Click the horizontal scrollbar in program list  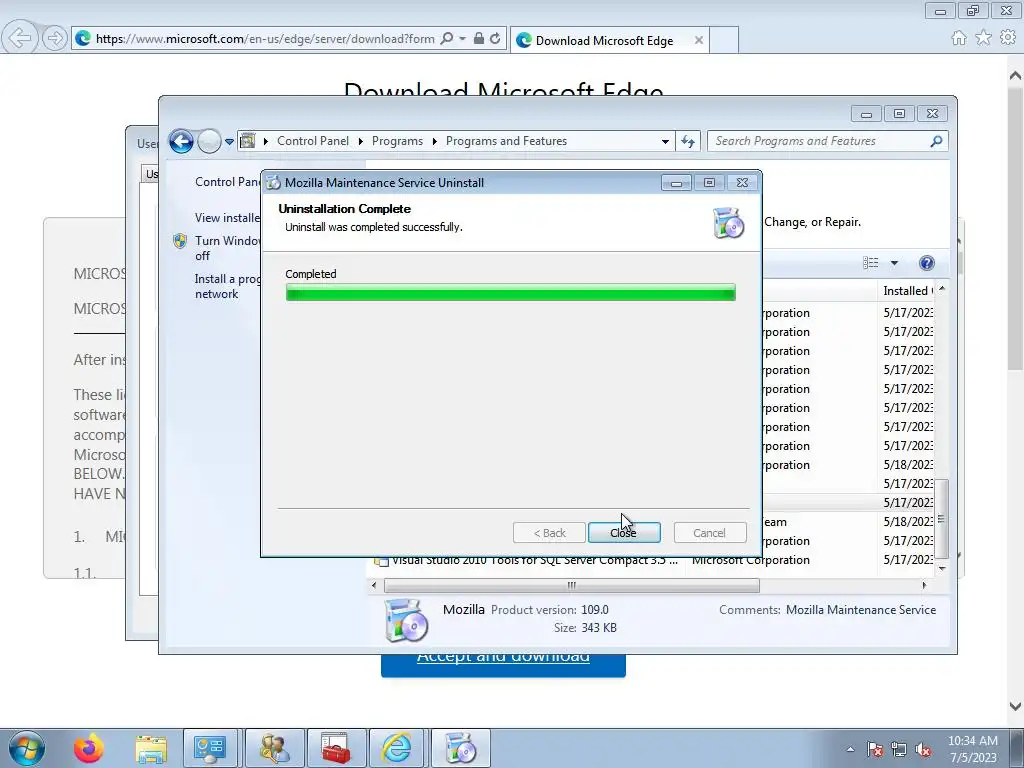point(571,586)
